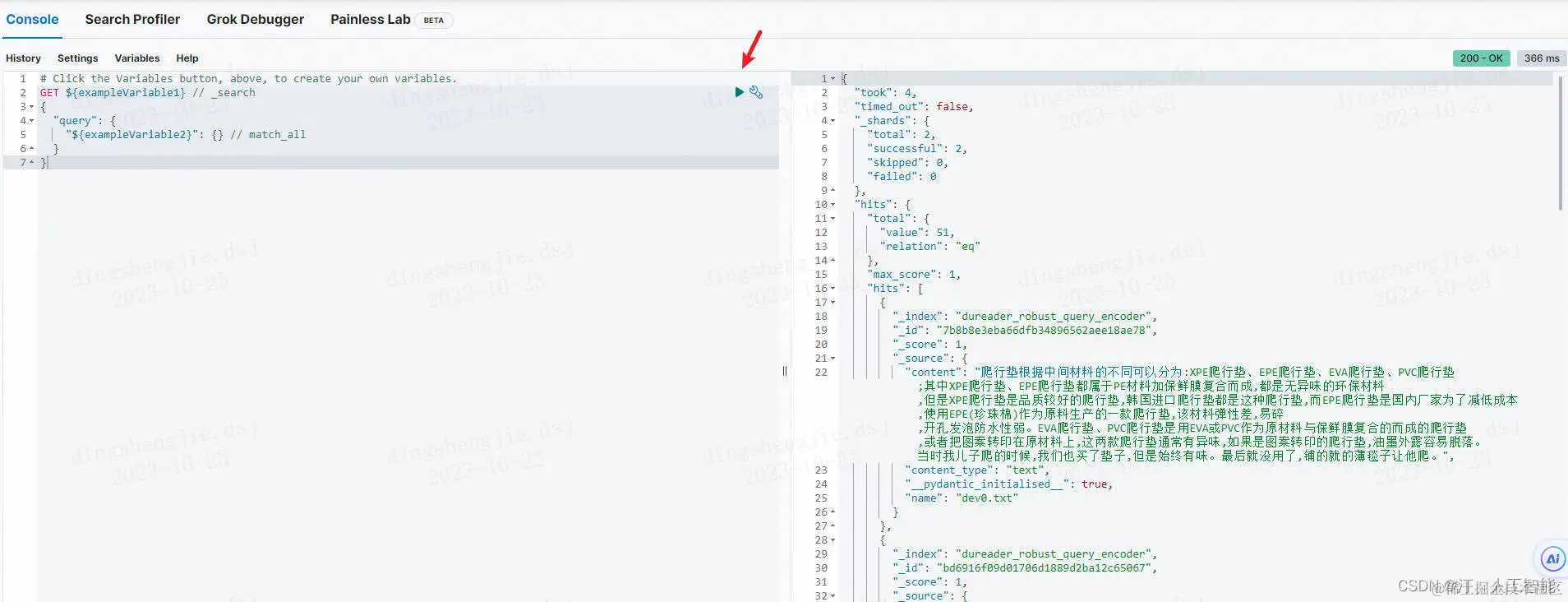Screen dimensions: 1568x602
Task: Click the 200 - OK status badge
Action: 1482,58
